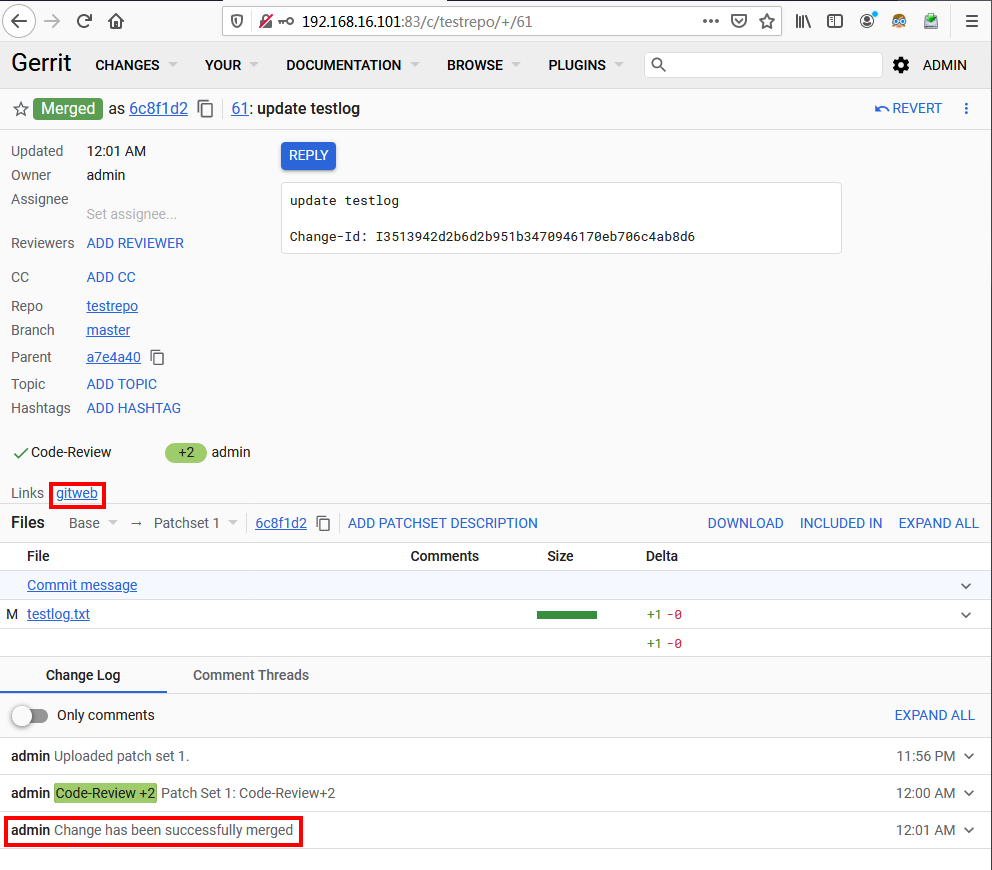Click the +2 Code-Review vote chip
The image size is (992, 870).
click(185, 453)
